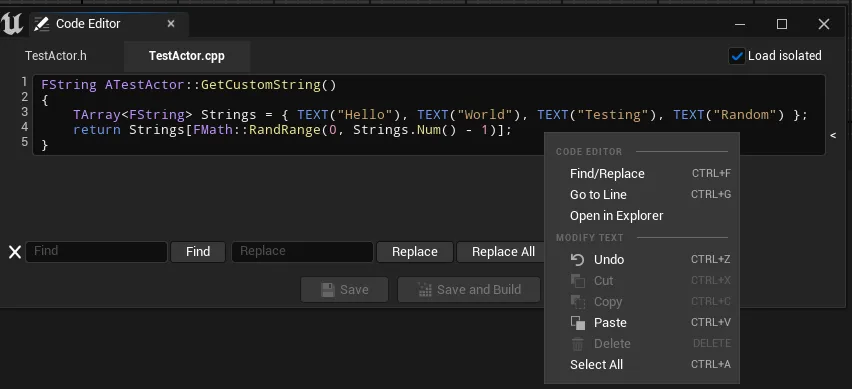Choose Cut in the context menu
Image resolution: width=852 pixels, height=389 pixels.
tap(642, 281)
